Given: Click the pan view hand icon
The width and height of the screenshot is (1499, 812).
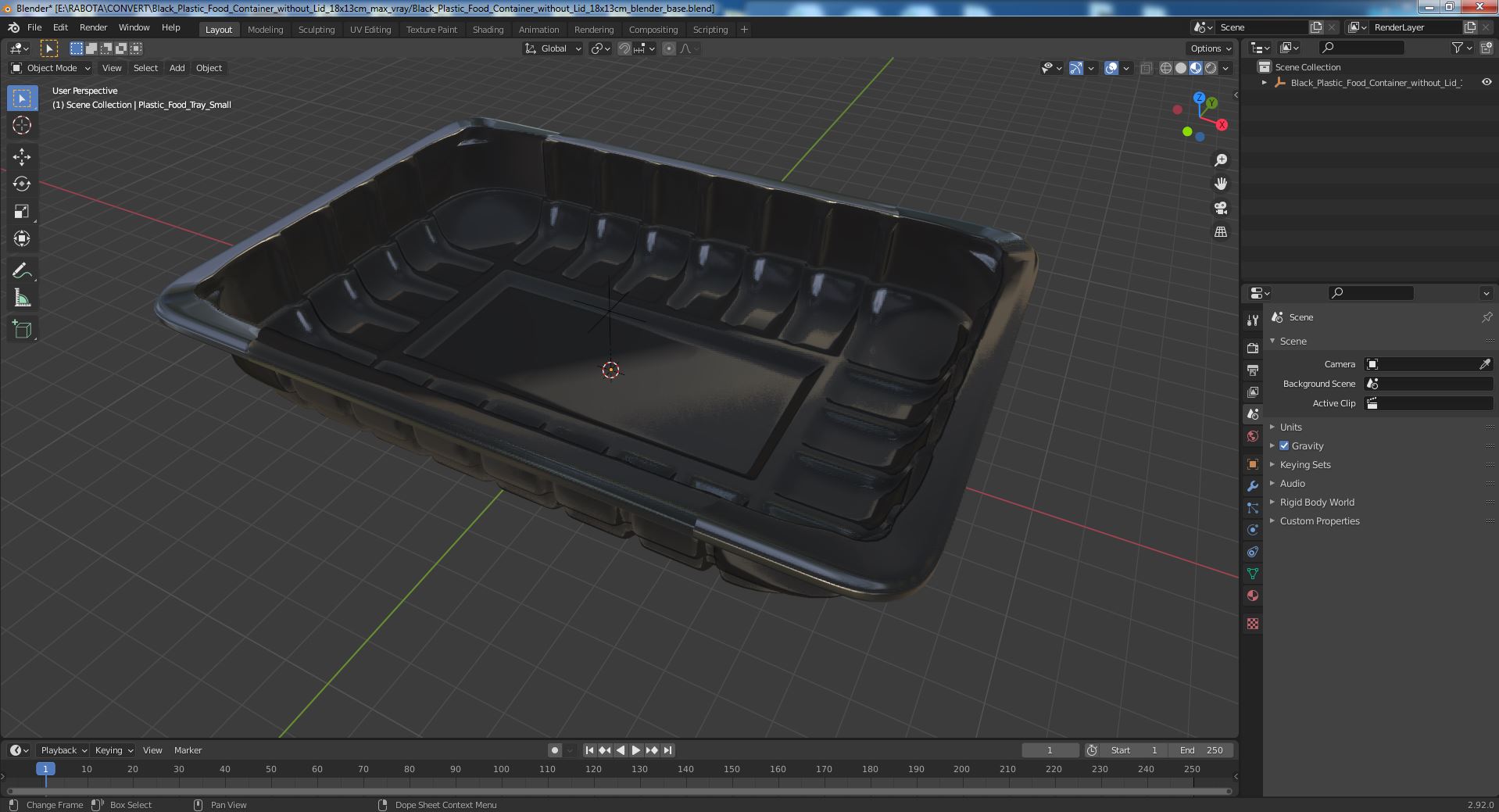Looking at the screenshot, I should point(1221,184).
